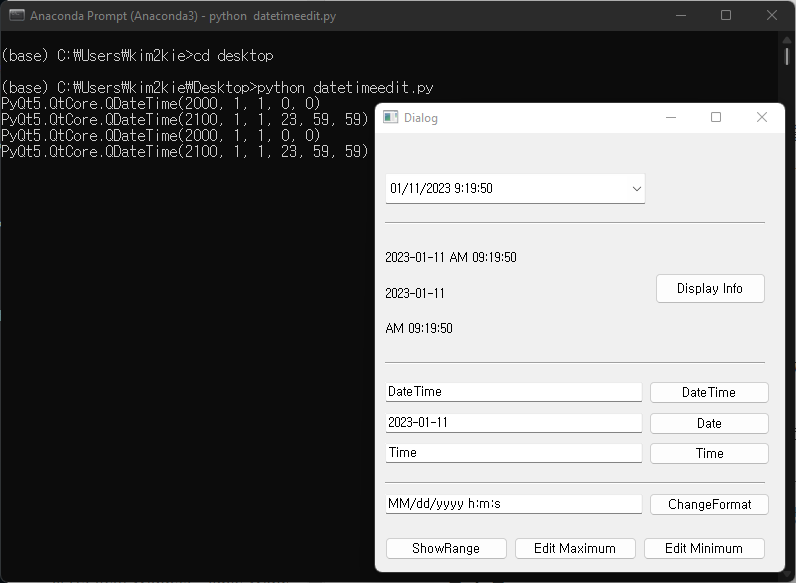Image resolution: width=796 pixels, height=583 pixels.
Task: Click the Anaconda Prompt title bar icon
Action: coord(16,16)
